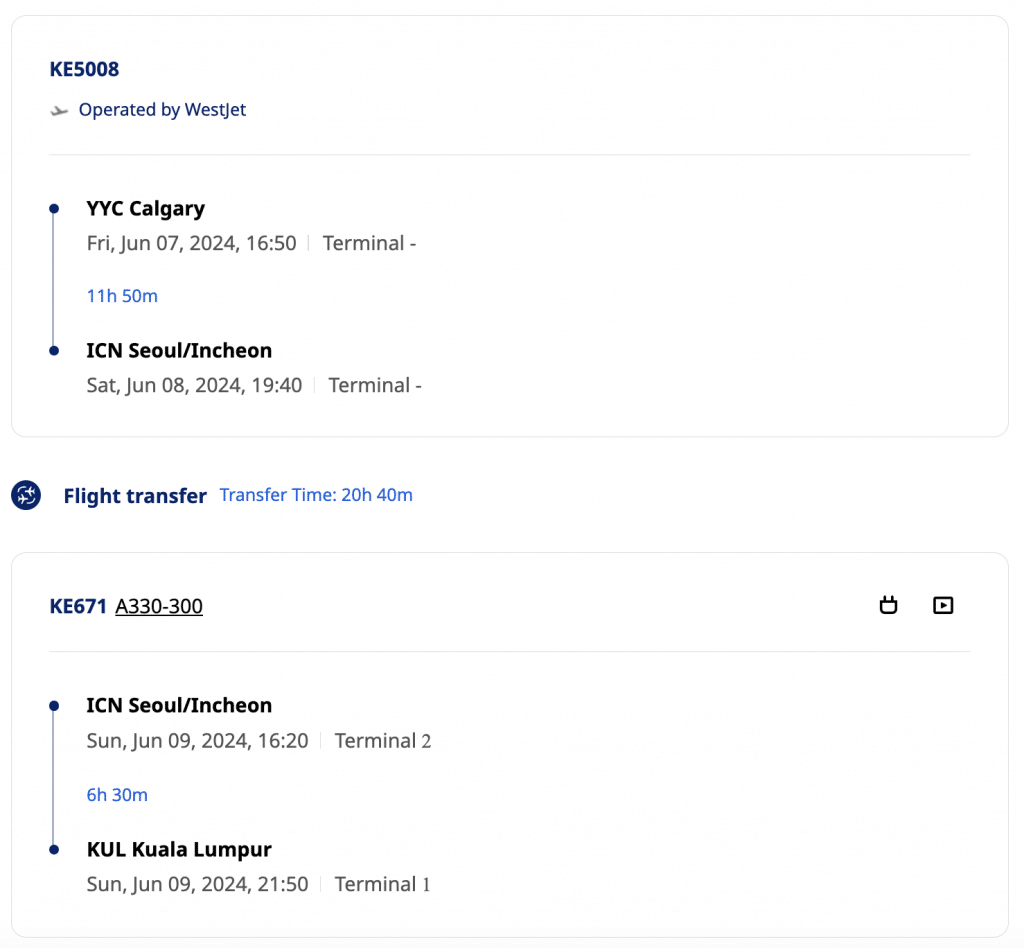The image size is (1024, 948).
Task: Click the power outlet amenity icon
Action: click(x=888, y=605)
